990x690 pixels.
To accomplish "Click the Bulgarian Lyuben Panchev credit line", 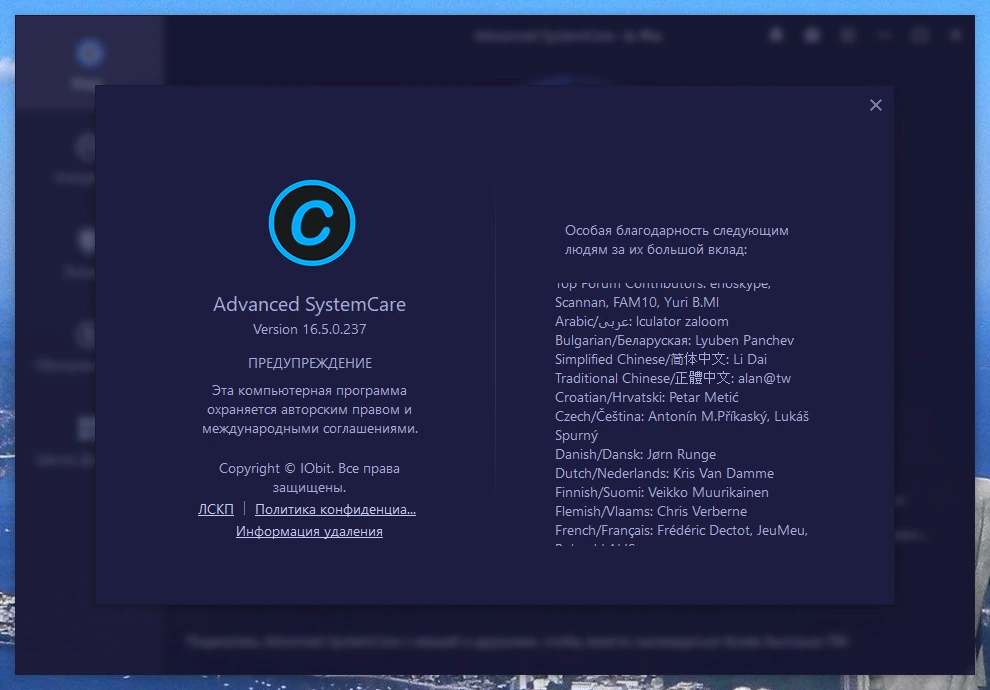I will click(x=674, y=340).
